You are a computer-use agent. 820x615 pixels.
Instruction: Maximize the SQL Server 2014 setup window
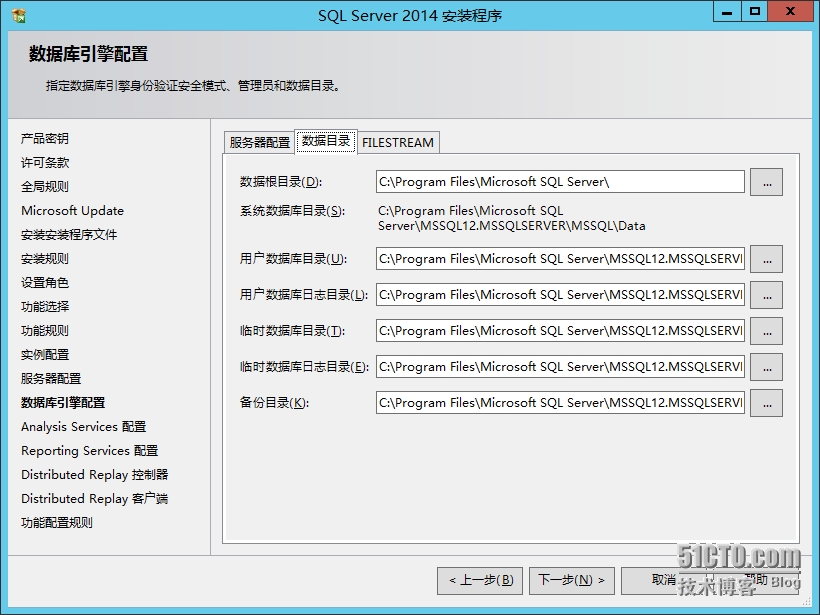[x=755, y=12]
